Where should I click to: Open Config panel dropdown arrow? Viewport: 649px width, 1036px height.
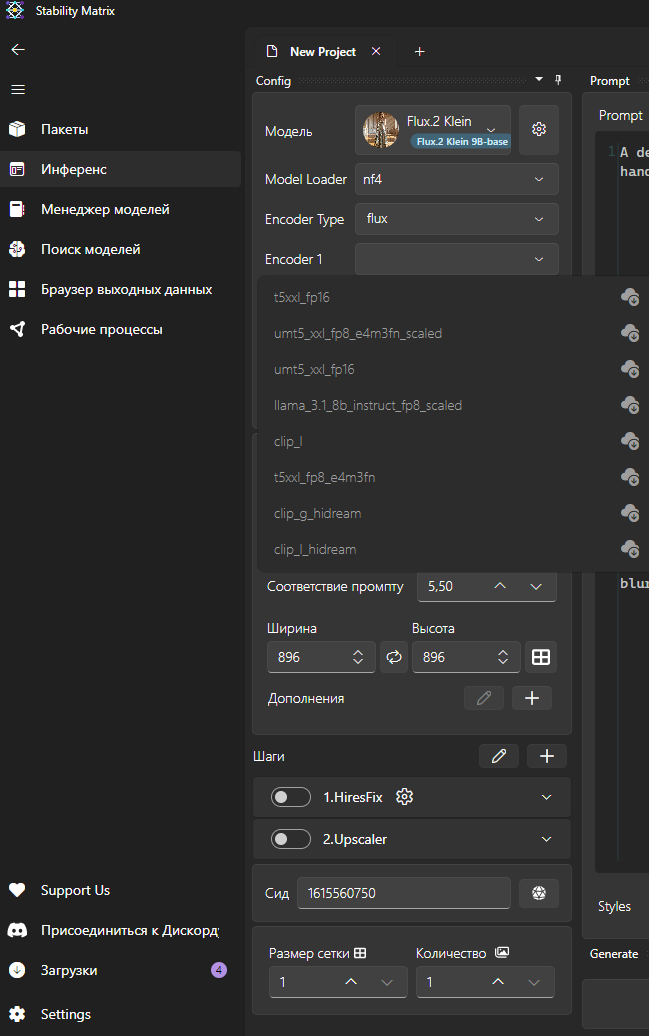pos(539,79)
